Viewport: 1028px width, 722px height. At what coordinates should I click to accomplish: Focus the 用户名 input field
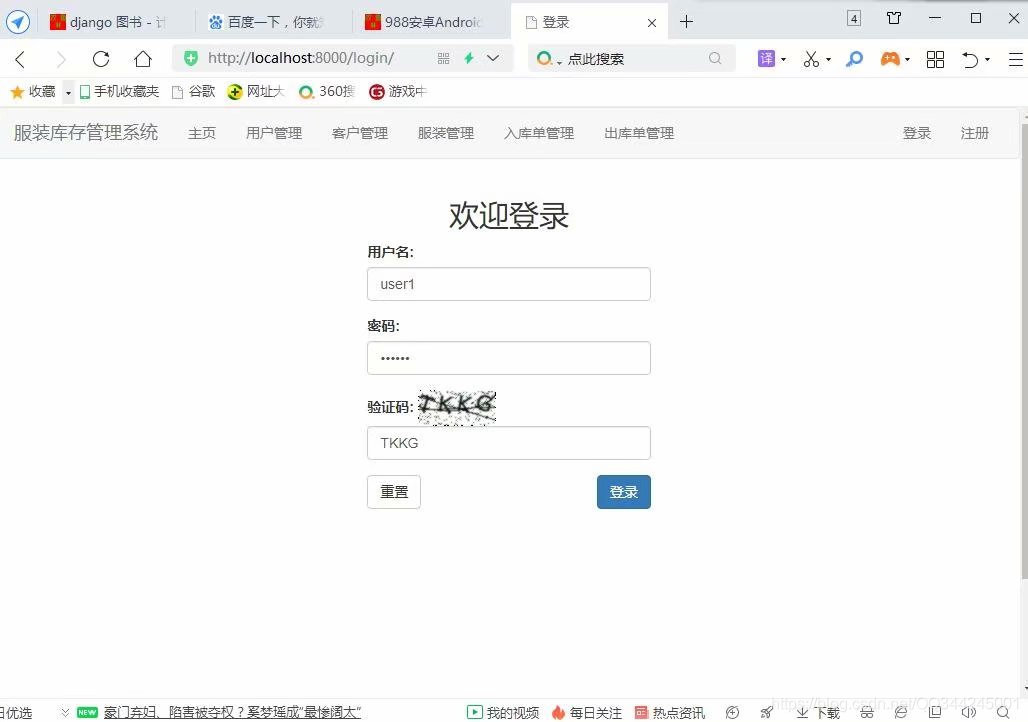pyautogui.click(x=509, y=284)
